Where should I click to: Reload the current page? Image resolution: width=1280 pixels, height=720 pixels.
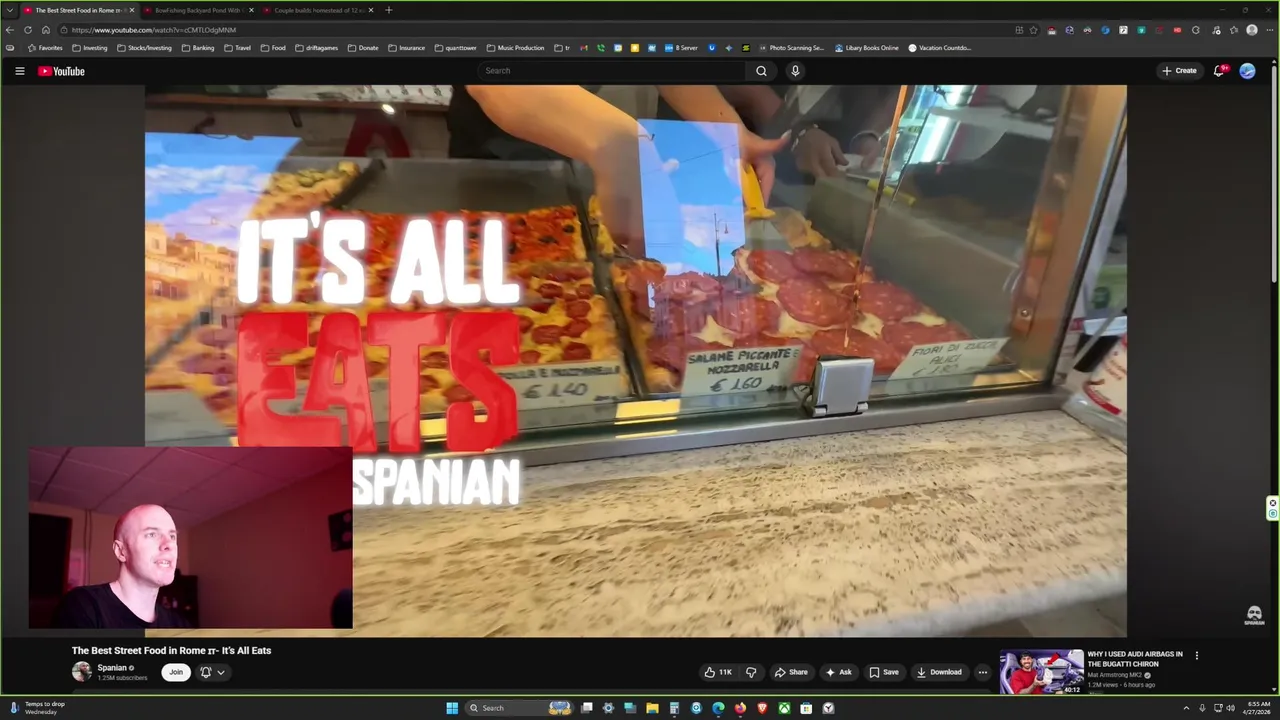pos(28,30)
